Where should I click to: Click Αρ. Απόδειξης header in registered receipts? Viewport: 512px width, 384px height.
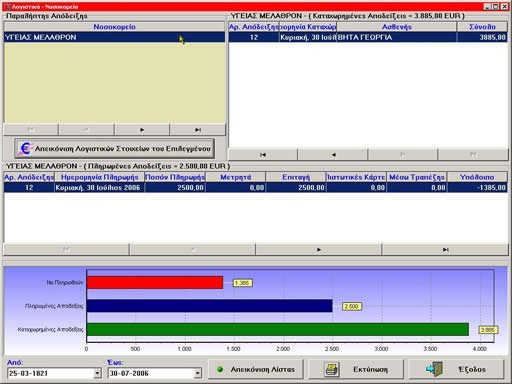[x=254, y=27]
